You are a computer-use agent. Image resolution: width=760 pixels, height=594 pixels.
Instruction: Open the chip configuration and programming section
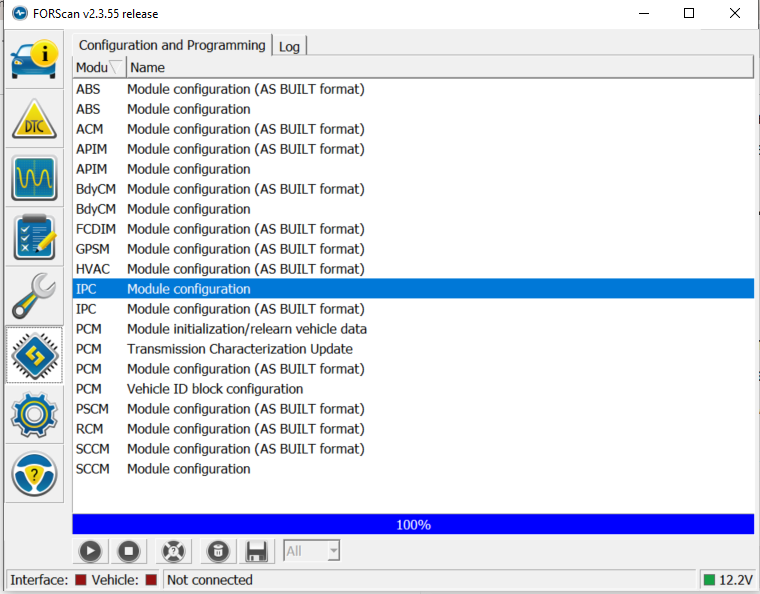(34, 355)
